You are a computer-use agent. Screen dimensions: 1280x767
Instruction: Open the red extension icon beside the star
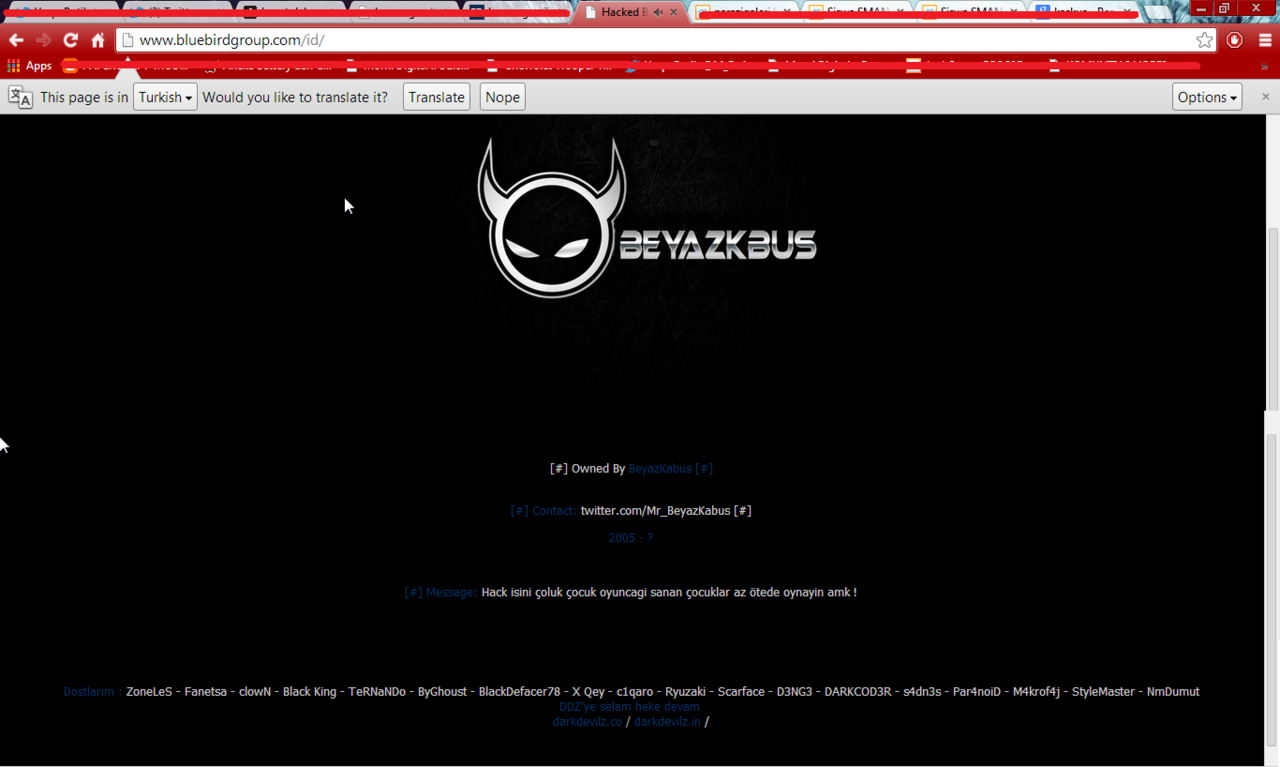point(1235,40)
